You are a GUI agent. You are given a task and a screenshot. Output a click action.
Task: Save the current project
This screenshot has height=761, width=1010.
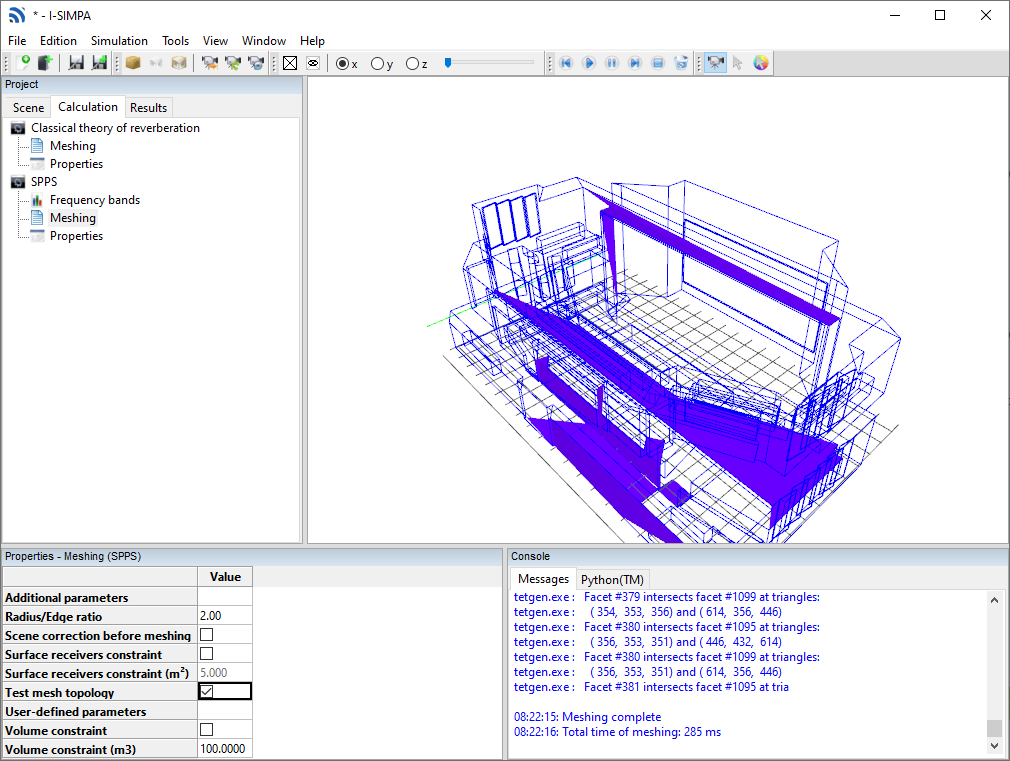pos(76,63)
